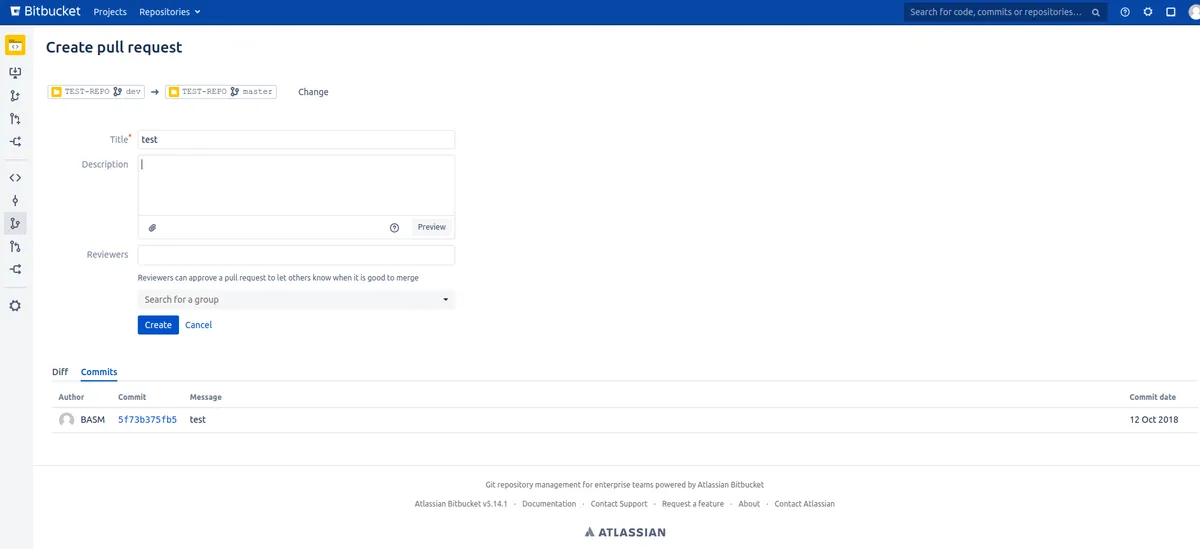
Task: Open the Documentation footer link
Action: [549, 504]
